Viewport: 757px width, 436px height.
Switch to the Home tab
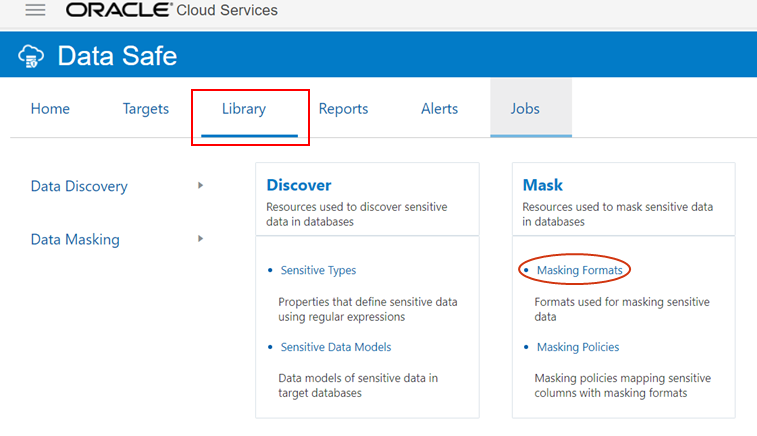[50, 109]
